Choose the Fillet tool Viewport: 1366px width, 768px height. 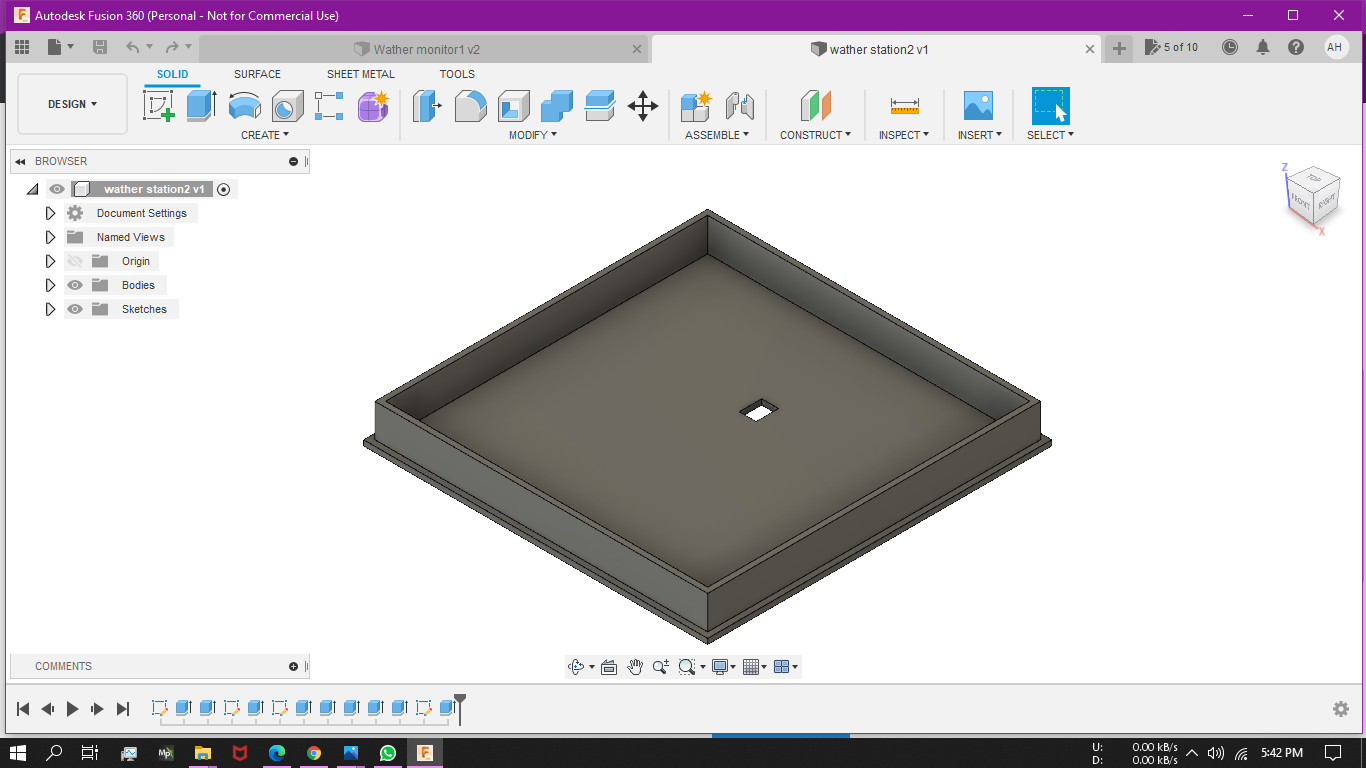click(x=470, y=106)
